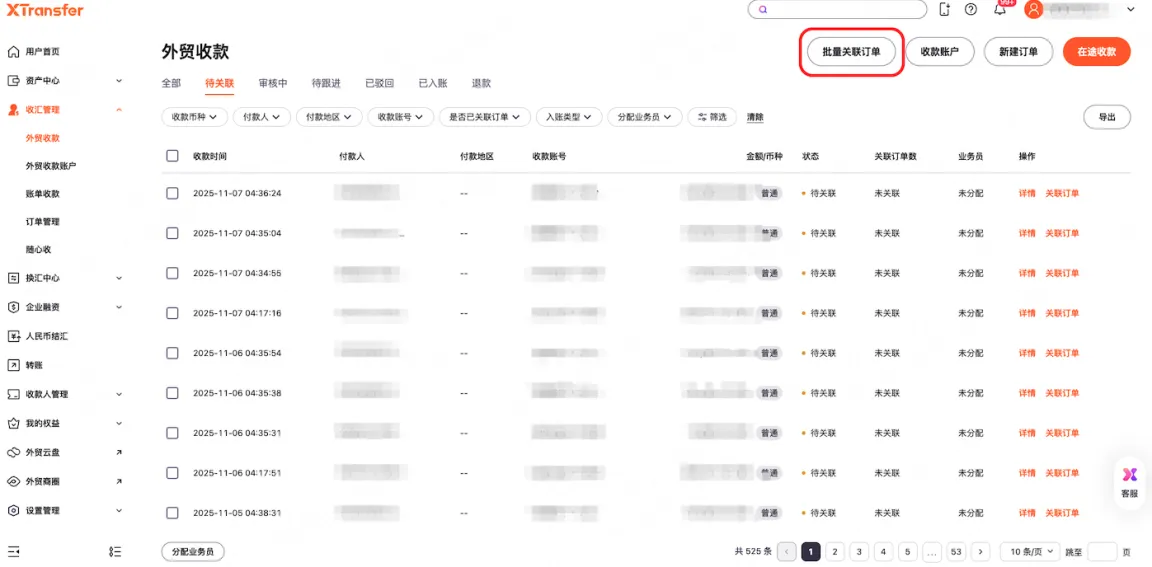Click the 批量关联订单 button
This screenshot has height=567, width=1152.
click(x=852, y=51)
